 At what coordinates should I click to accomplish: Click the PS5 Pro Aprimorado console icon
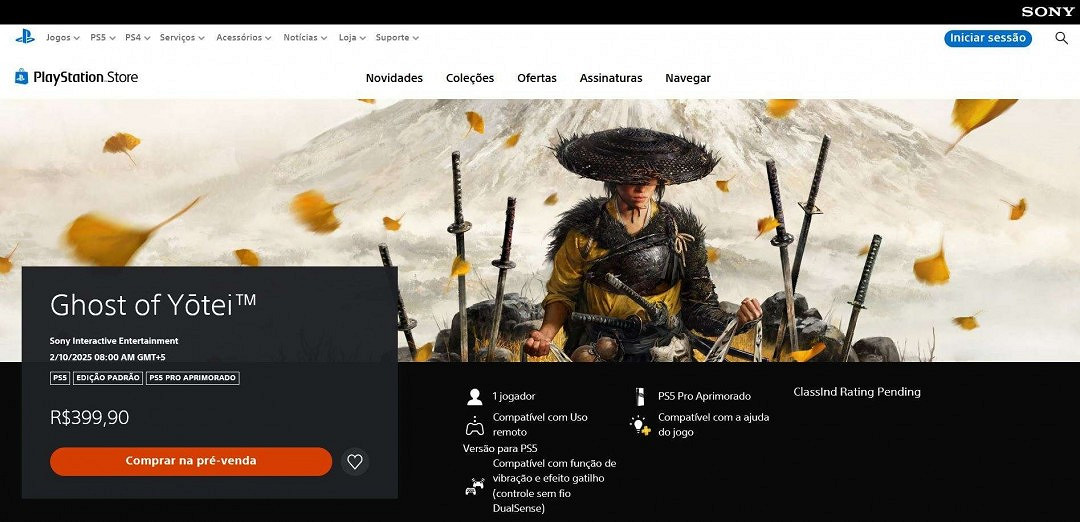(640, 396)
